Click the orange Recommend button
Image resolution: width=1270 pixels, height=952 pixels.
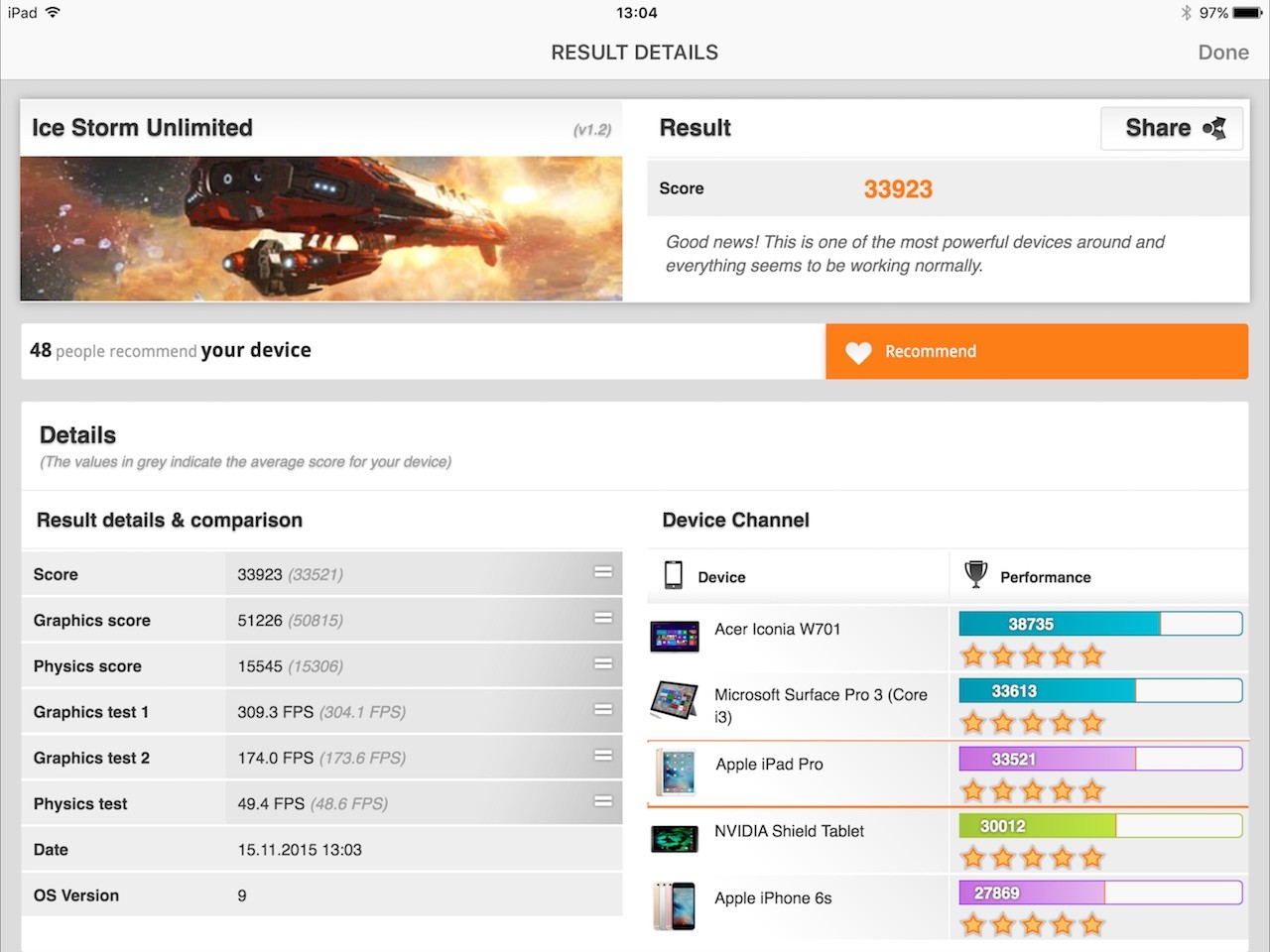coord(1037,351)
